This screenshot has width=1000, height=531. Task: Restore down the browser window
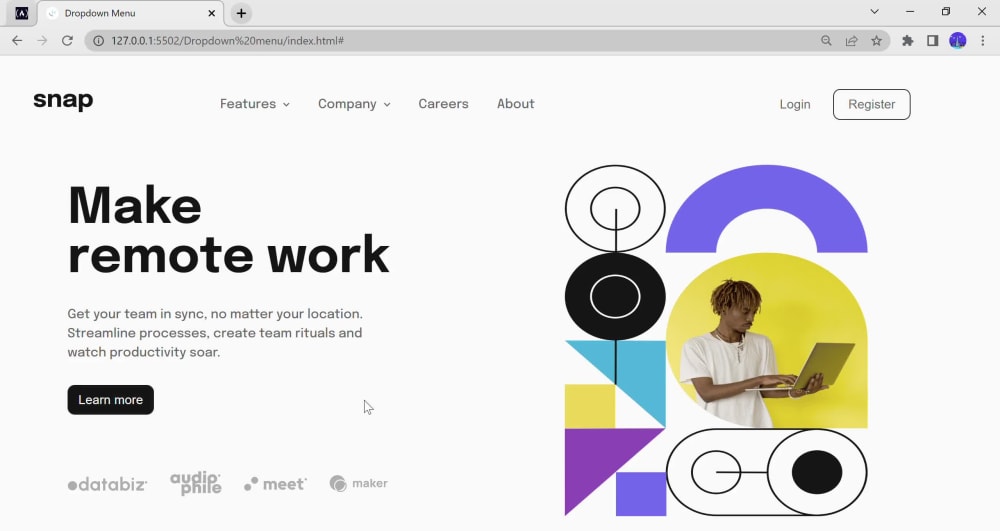click(x=946, y=11)
